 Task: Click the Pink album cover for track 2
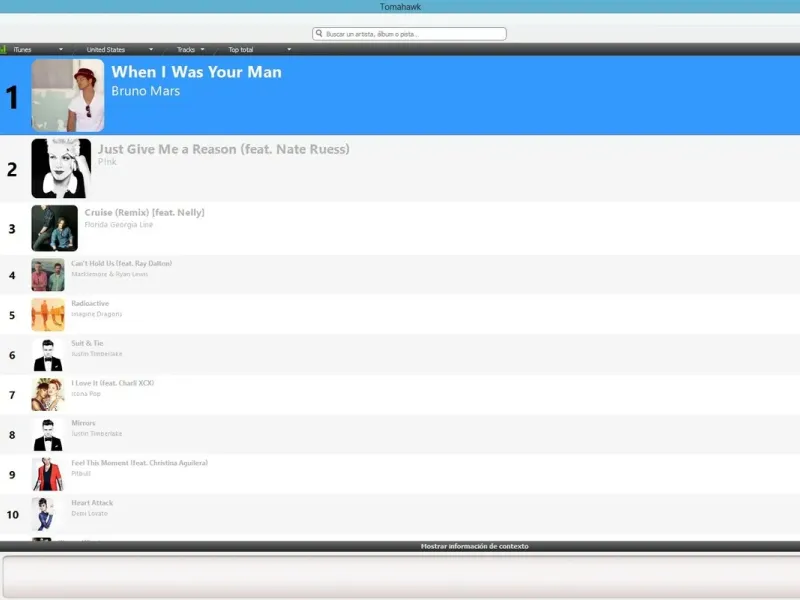(61, 168)
